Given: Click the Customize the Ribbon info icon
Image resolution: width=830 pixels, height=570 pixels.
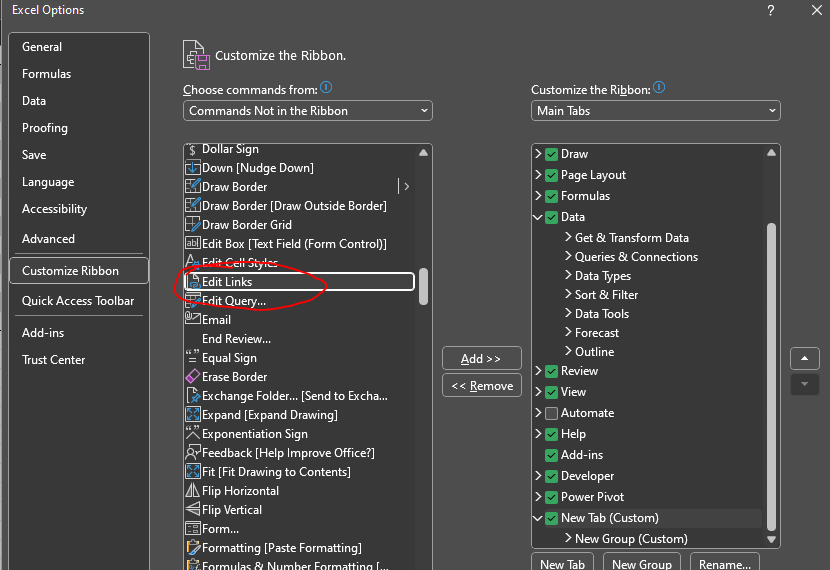Looking at the screenshot, I should [658, 87].
